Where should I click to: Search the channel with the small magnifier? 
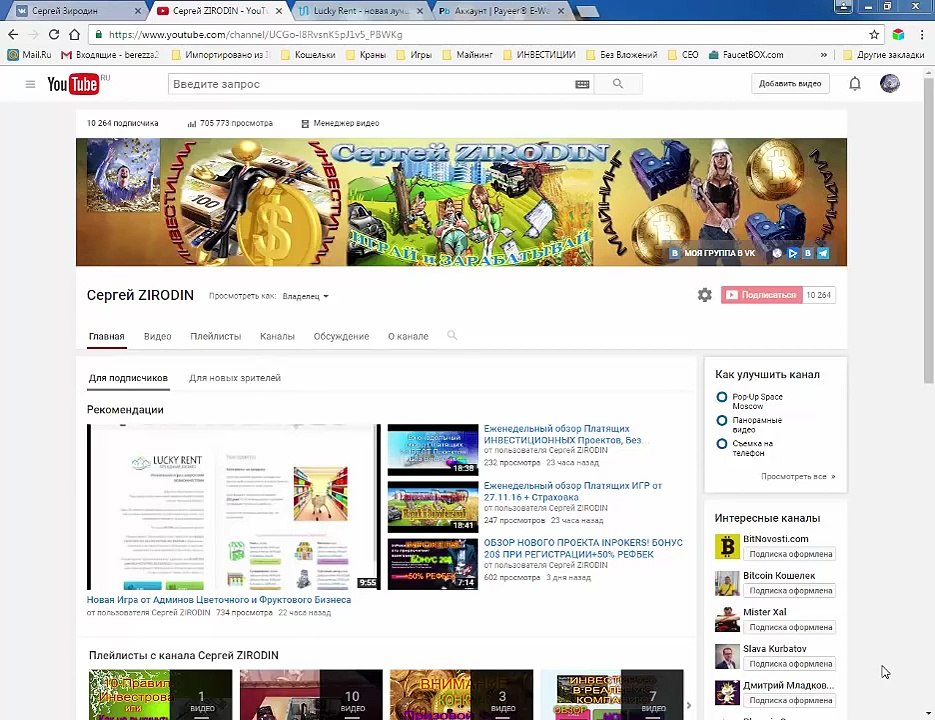click(452, 335)
